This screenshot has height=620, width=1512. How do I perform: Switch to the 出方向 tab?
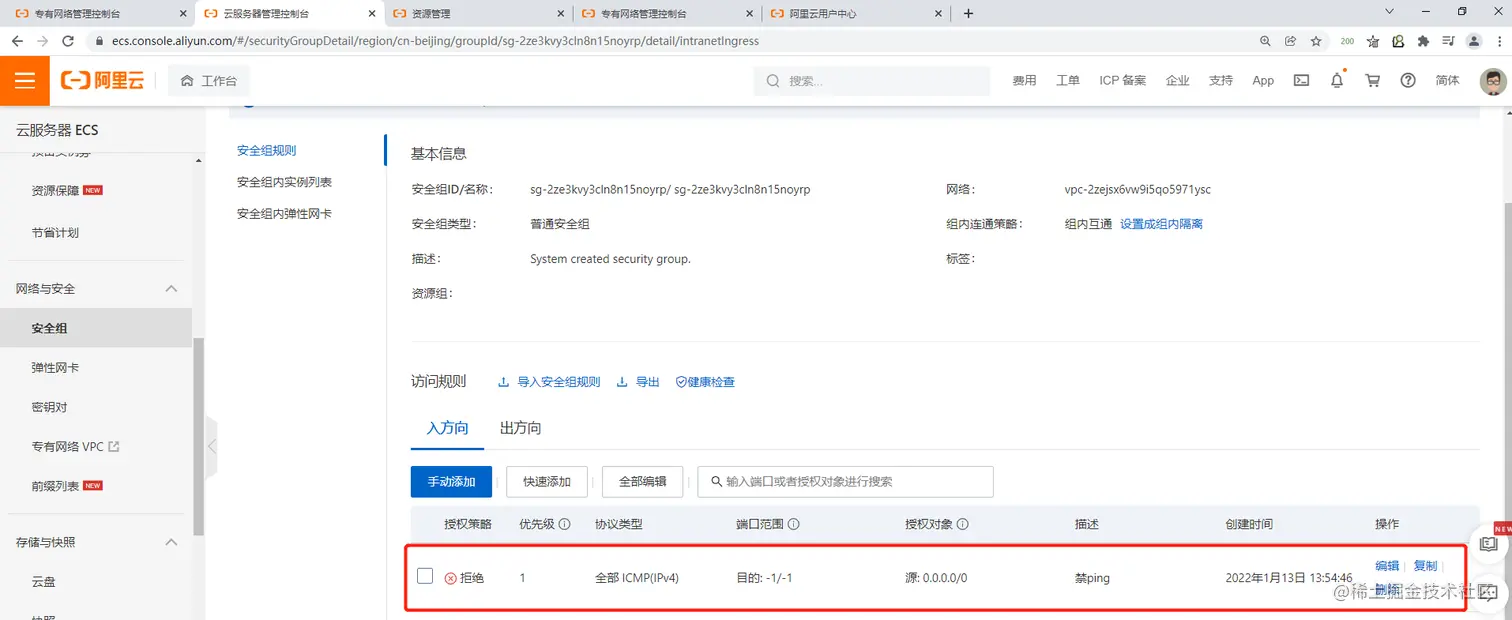[x=520, y=428]
